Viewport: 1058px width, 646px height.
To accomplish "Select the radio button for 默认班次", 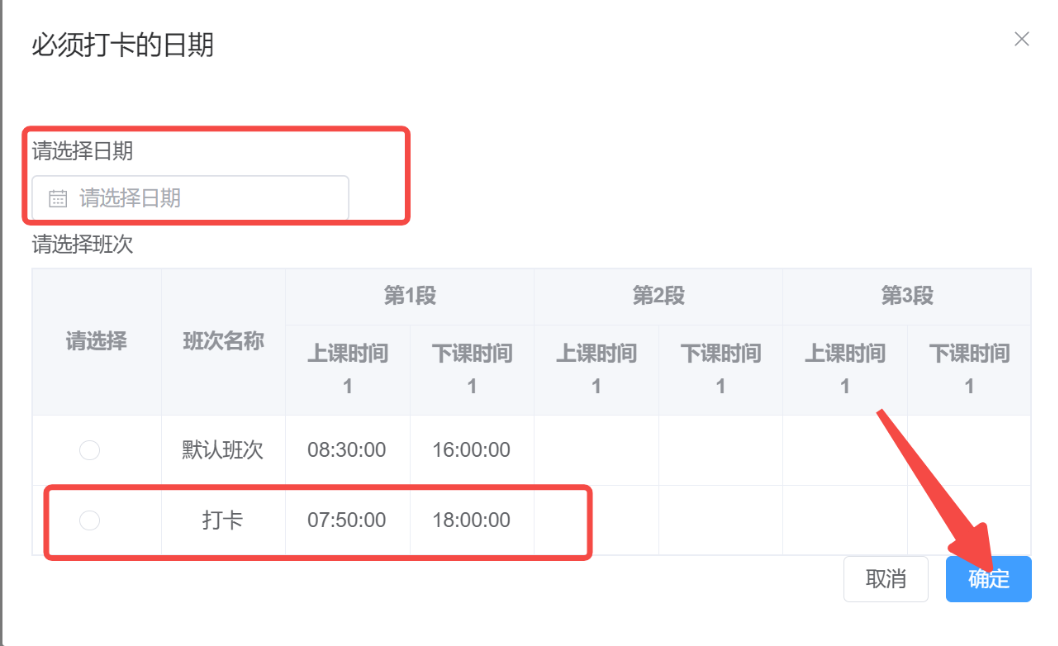I will 89,450.
